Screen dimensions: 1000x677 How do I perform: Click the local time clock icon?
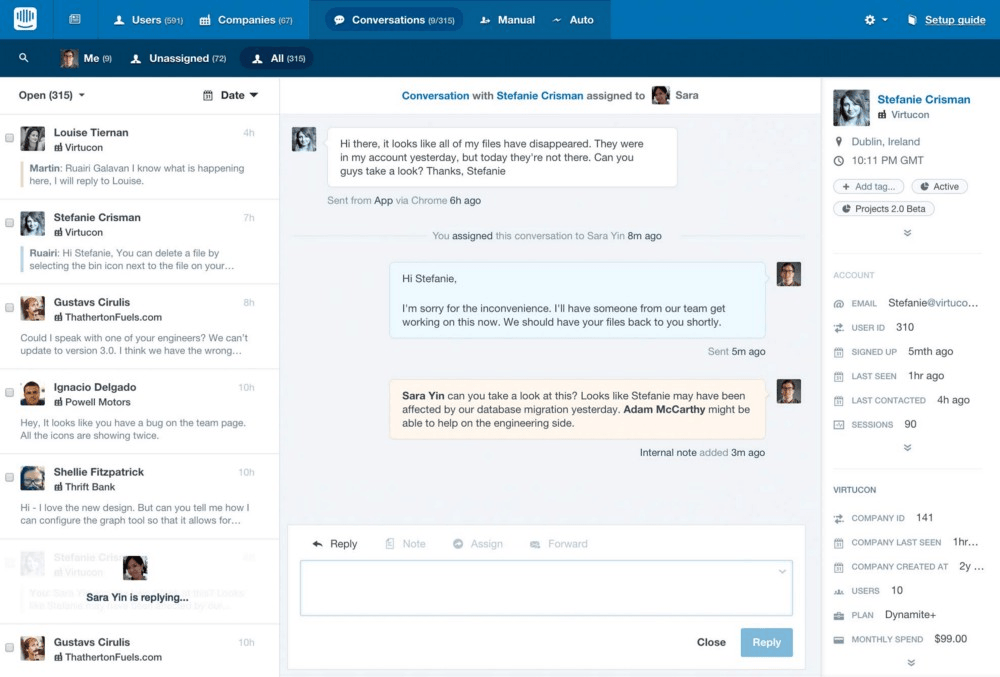click(x=839, y=161)
